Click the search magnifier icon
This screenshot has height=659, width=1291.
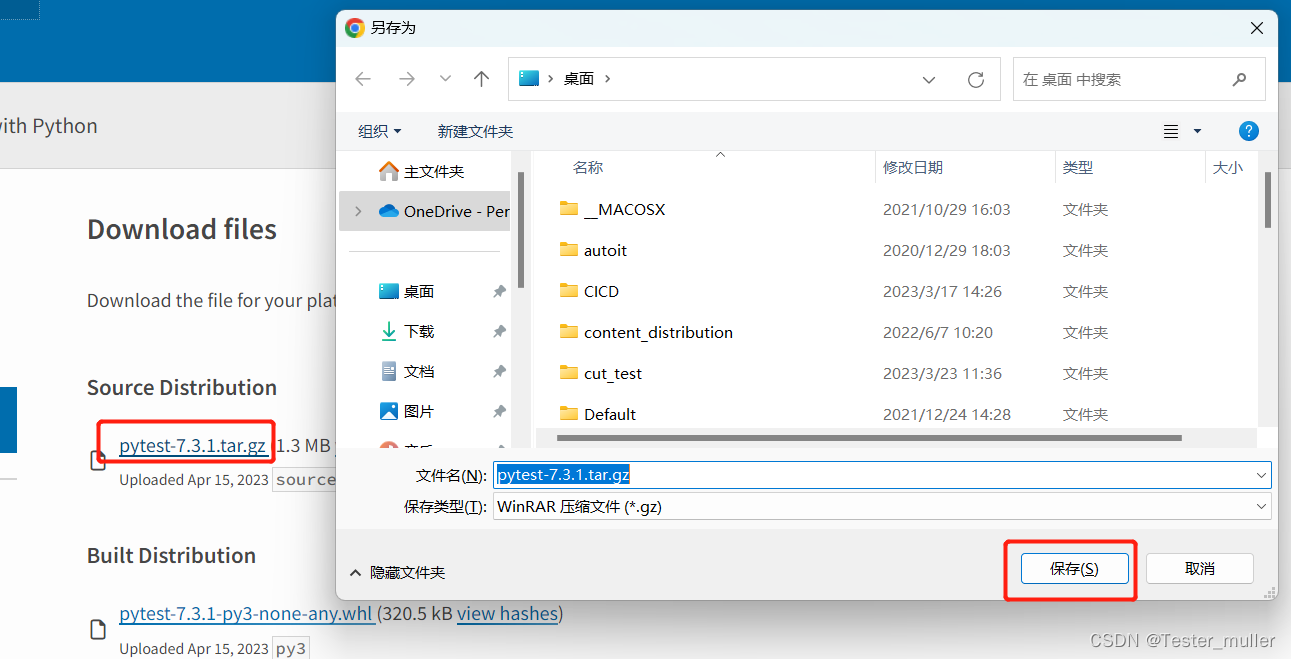[1240, 79]
